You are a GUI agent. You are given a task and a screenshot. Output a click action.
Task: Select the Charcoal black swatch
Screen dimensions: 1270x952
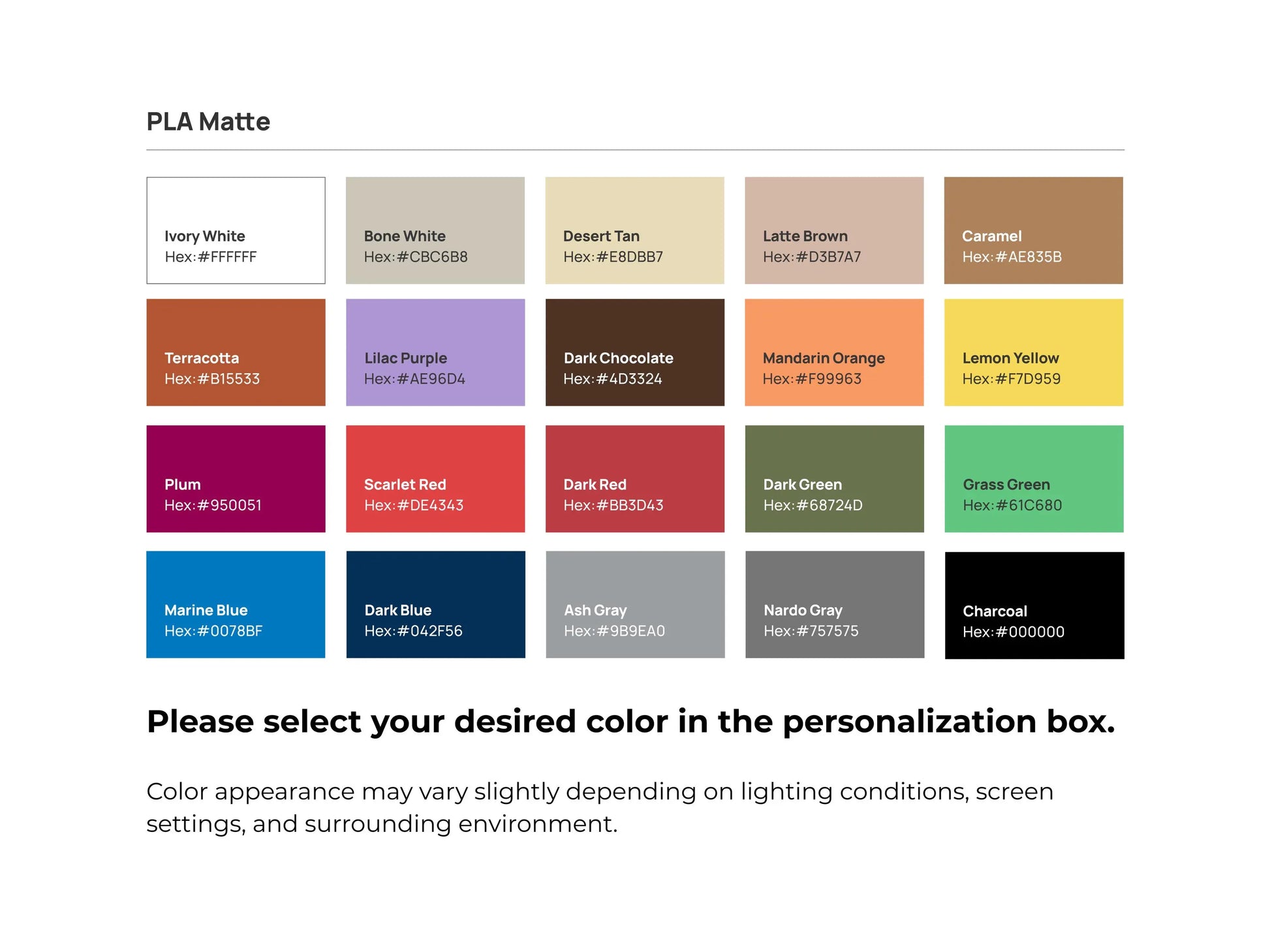coord(1034,606)
